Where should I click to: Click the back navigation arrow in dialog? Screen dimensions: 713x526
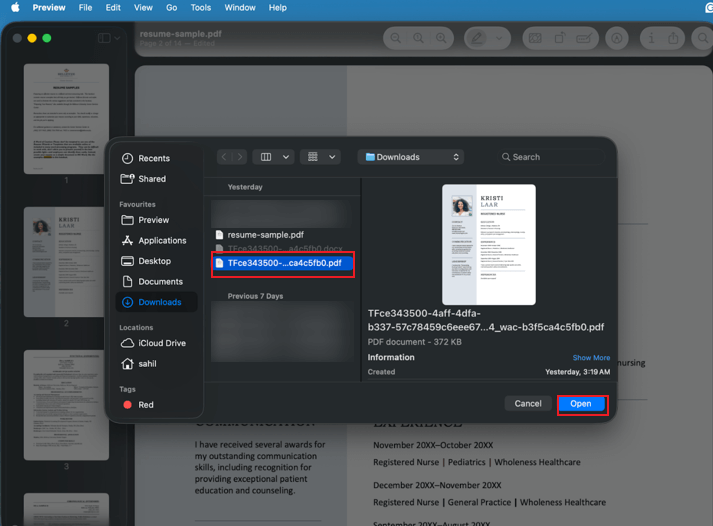coord(224,157)
